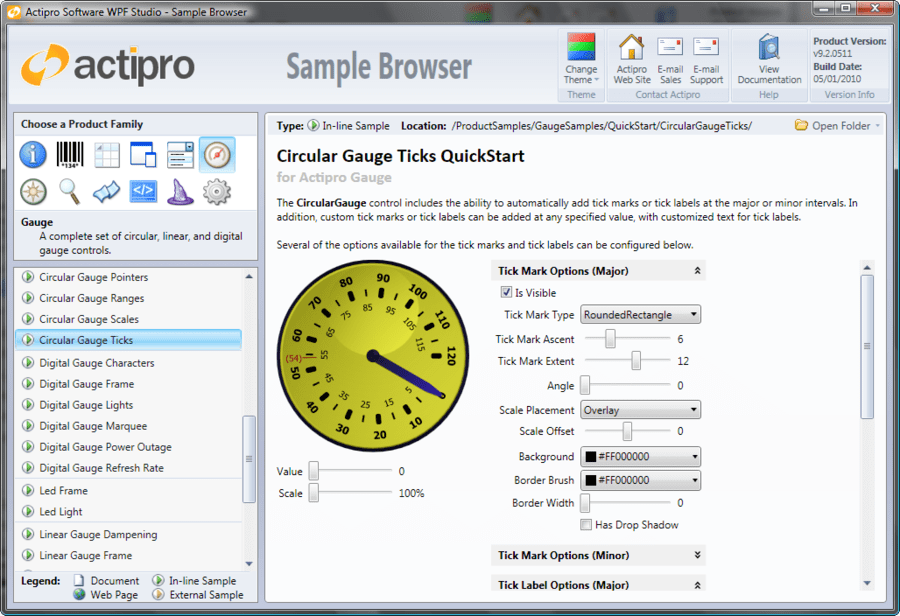This screenshot has width=900, height=616.
Task: Open the Background color dropdown
Action: [640, 456]
